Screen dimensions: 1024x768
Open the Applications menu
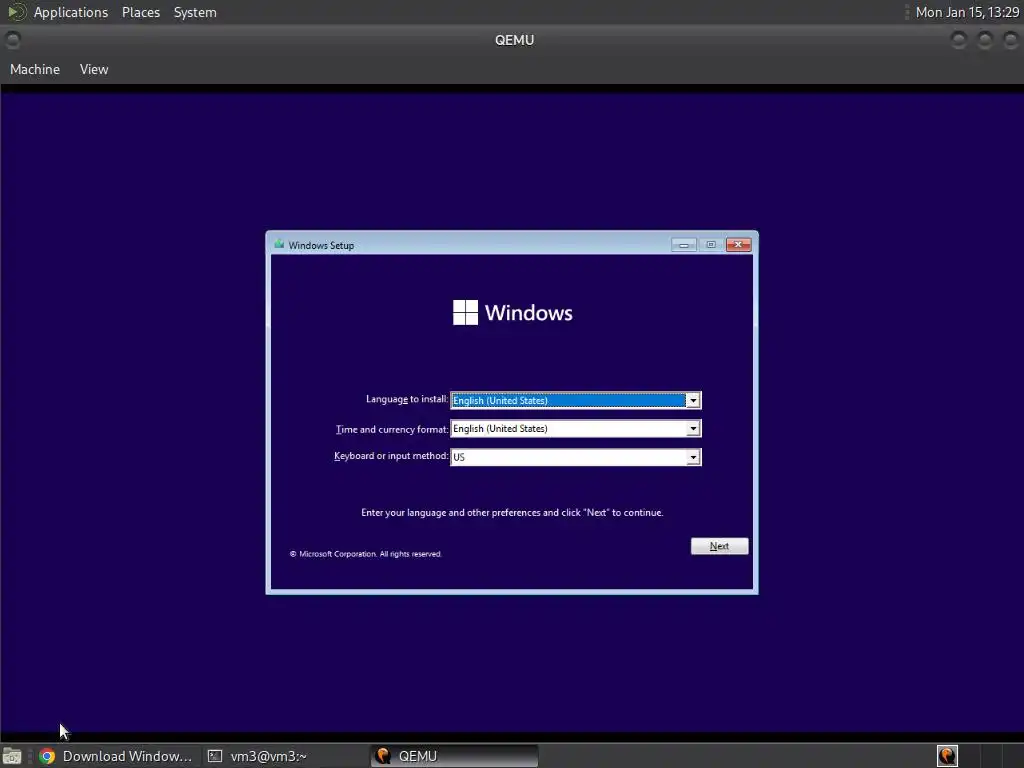point(71,12)
